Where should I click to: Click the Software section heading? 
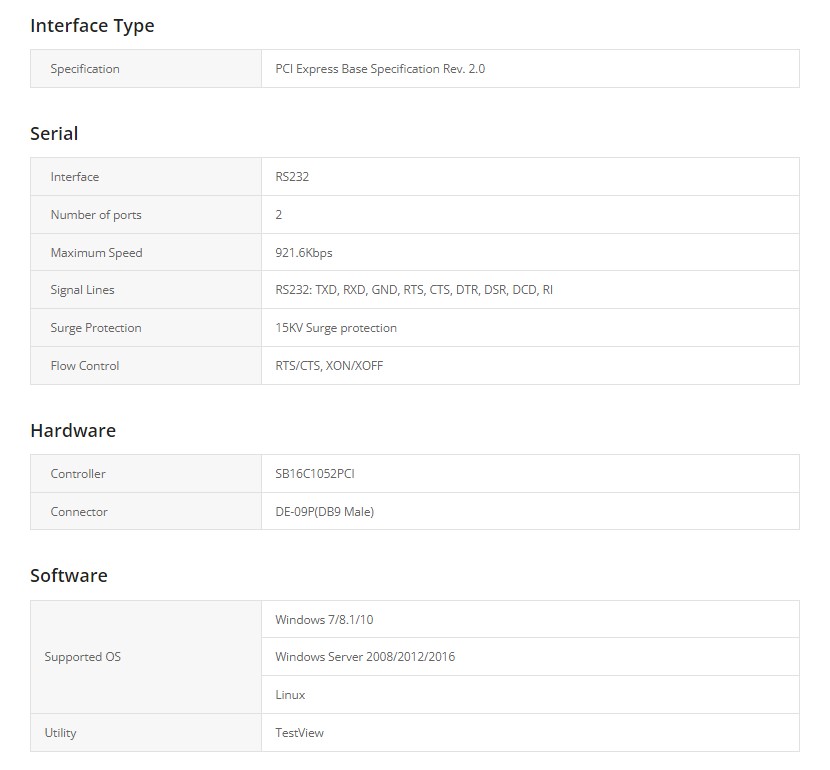click(x=69, y=576)
